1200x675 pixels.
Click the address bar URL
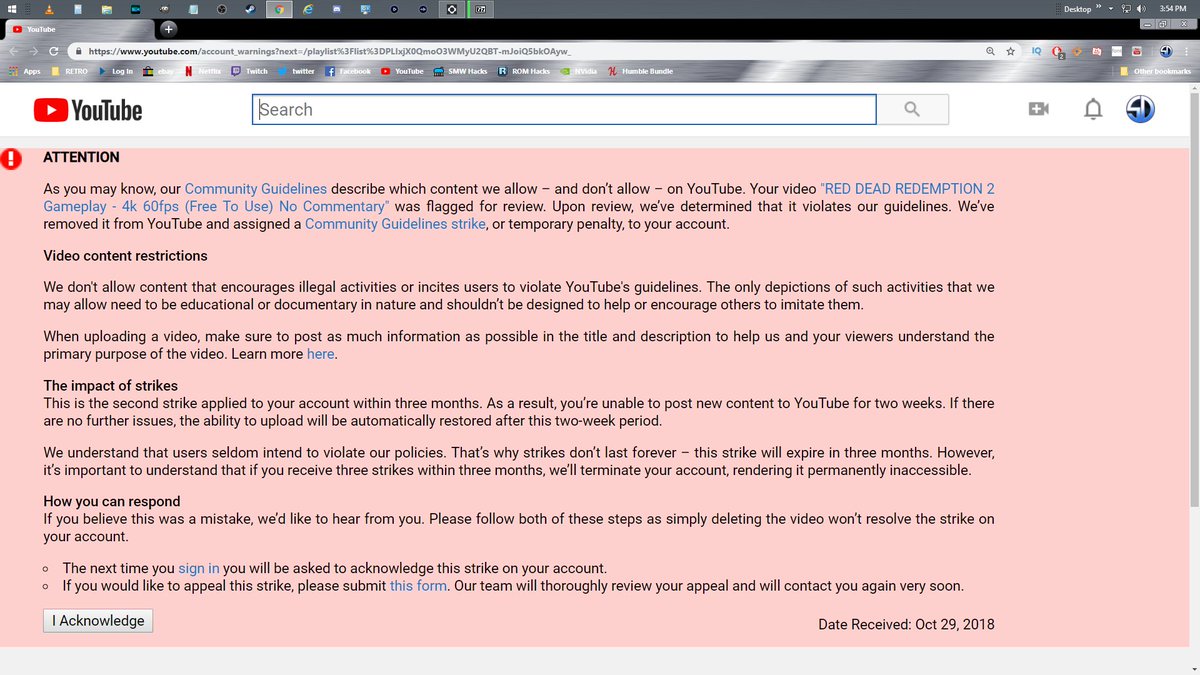click(x=330, y=51)
